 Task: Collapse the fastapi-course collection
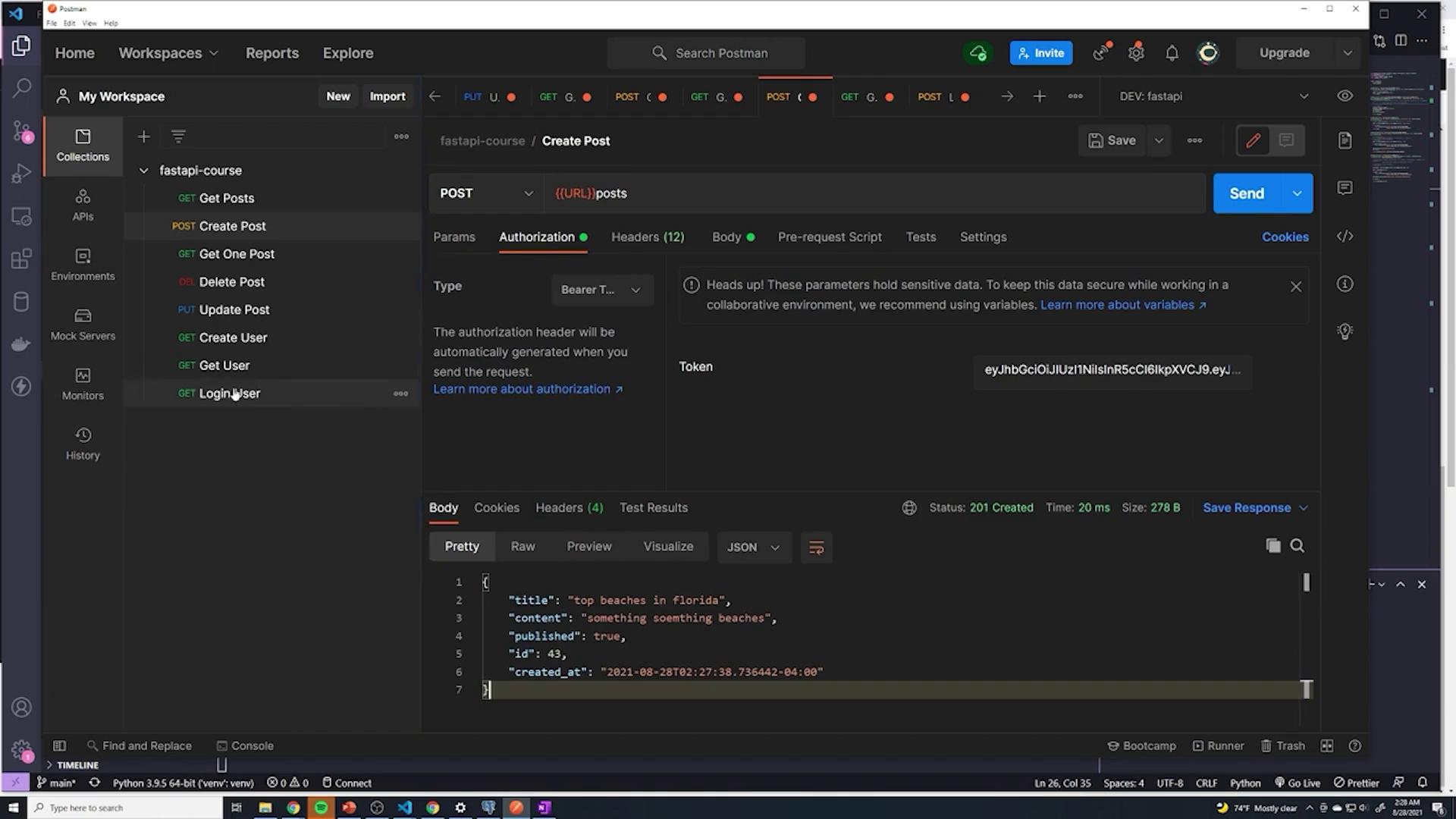click(143, 171)
